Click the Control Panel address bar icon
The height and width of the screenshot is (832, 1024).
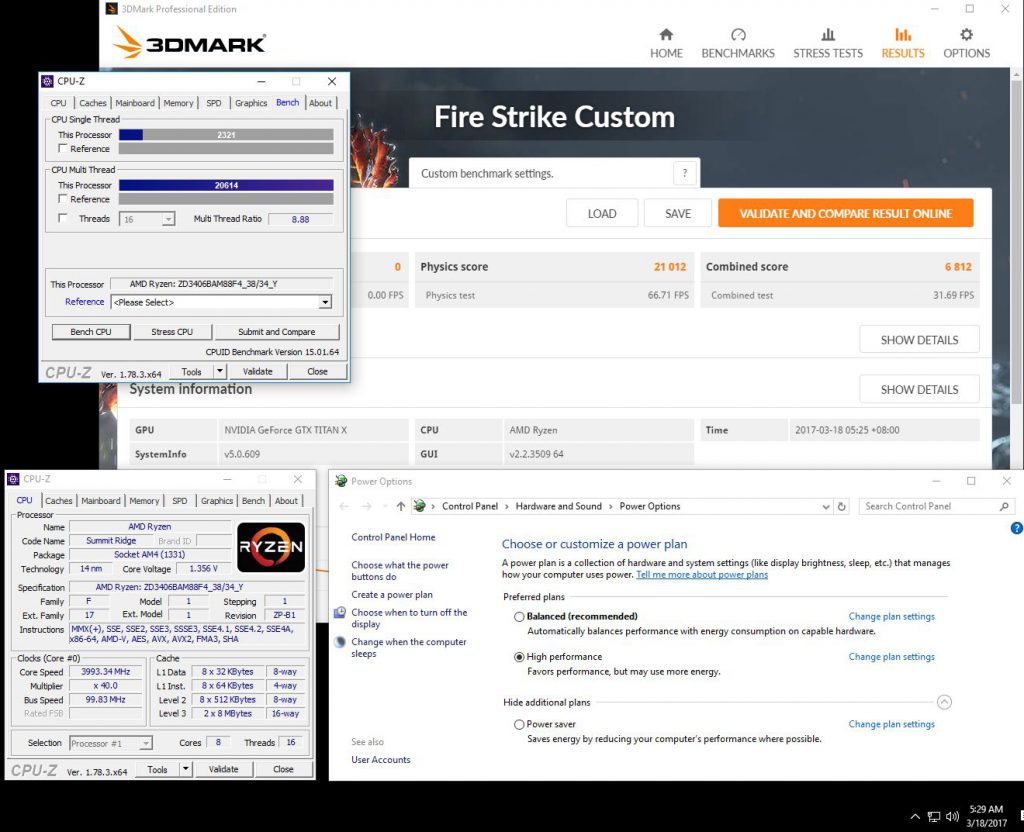tap(419, 506)
